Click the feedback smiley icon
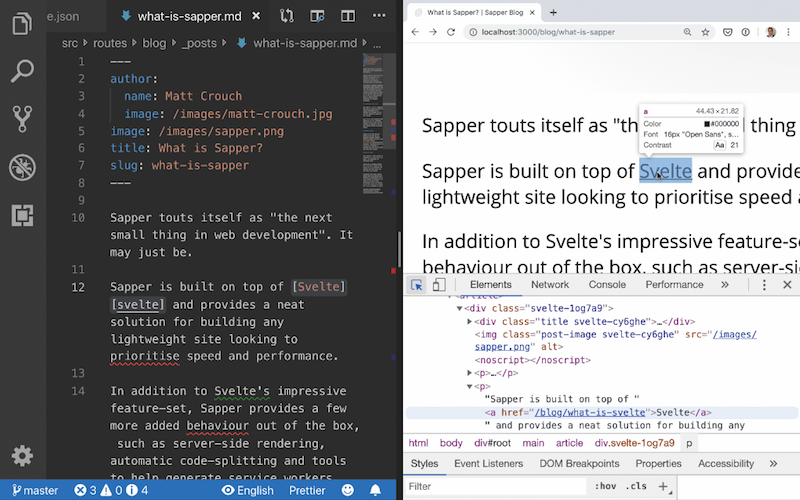Viewport: 800px width, 500px height. point(347,490)
